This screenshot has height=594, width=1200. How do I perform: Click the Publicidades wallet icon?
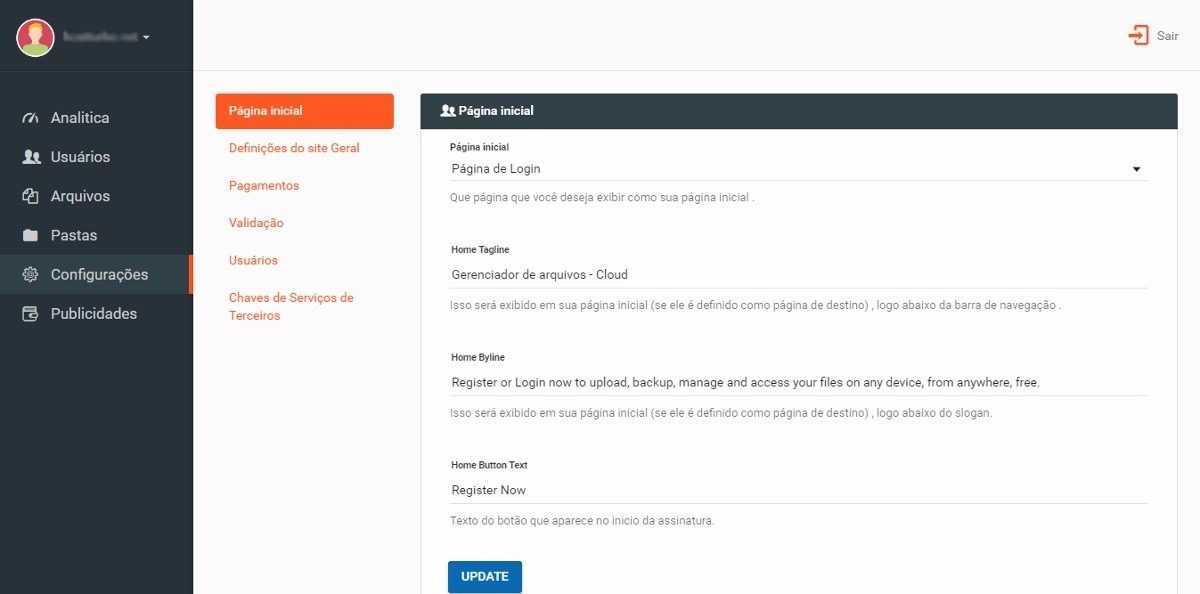coord(30,314)
